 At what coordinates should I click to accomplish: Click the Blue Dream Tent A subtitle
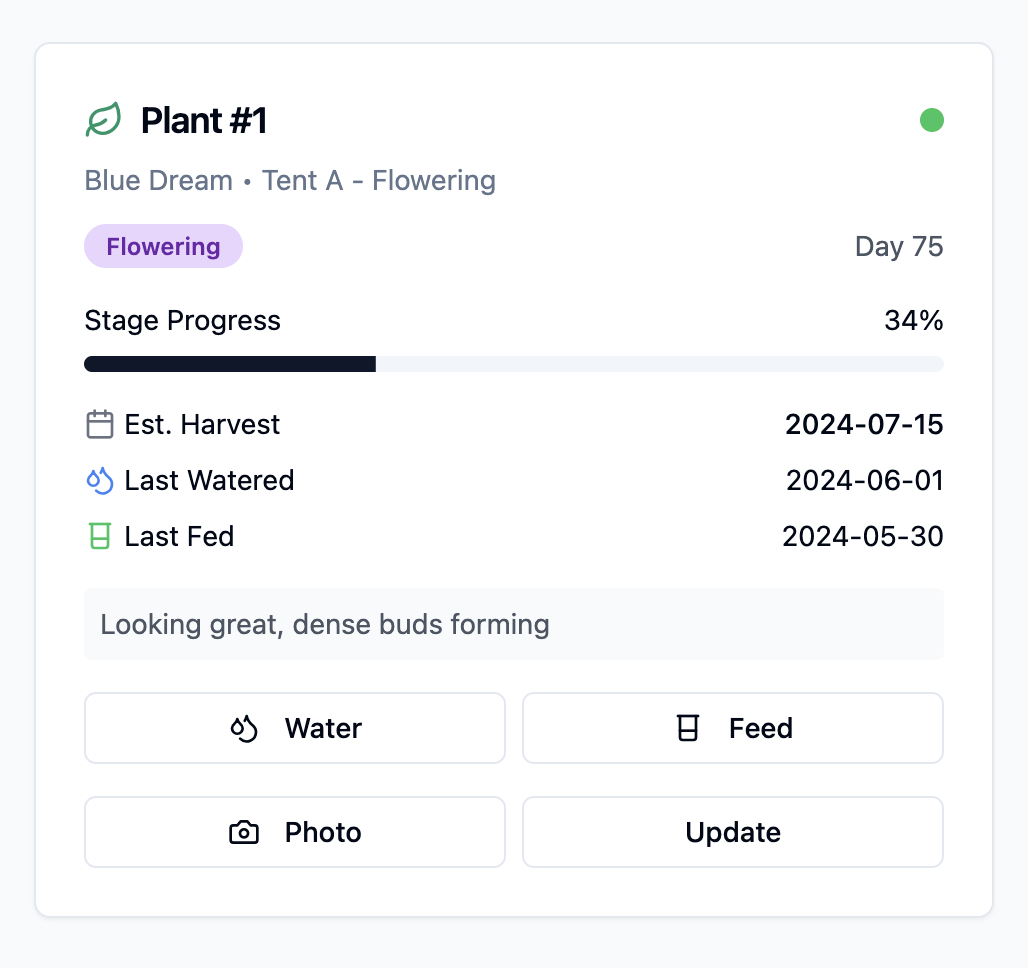click(x=290, y=180)
